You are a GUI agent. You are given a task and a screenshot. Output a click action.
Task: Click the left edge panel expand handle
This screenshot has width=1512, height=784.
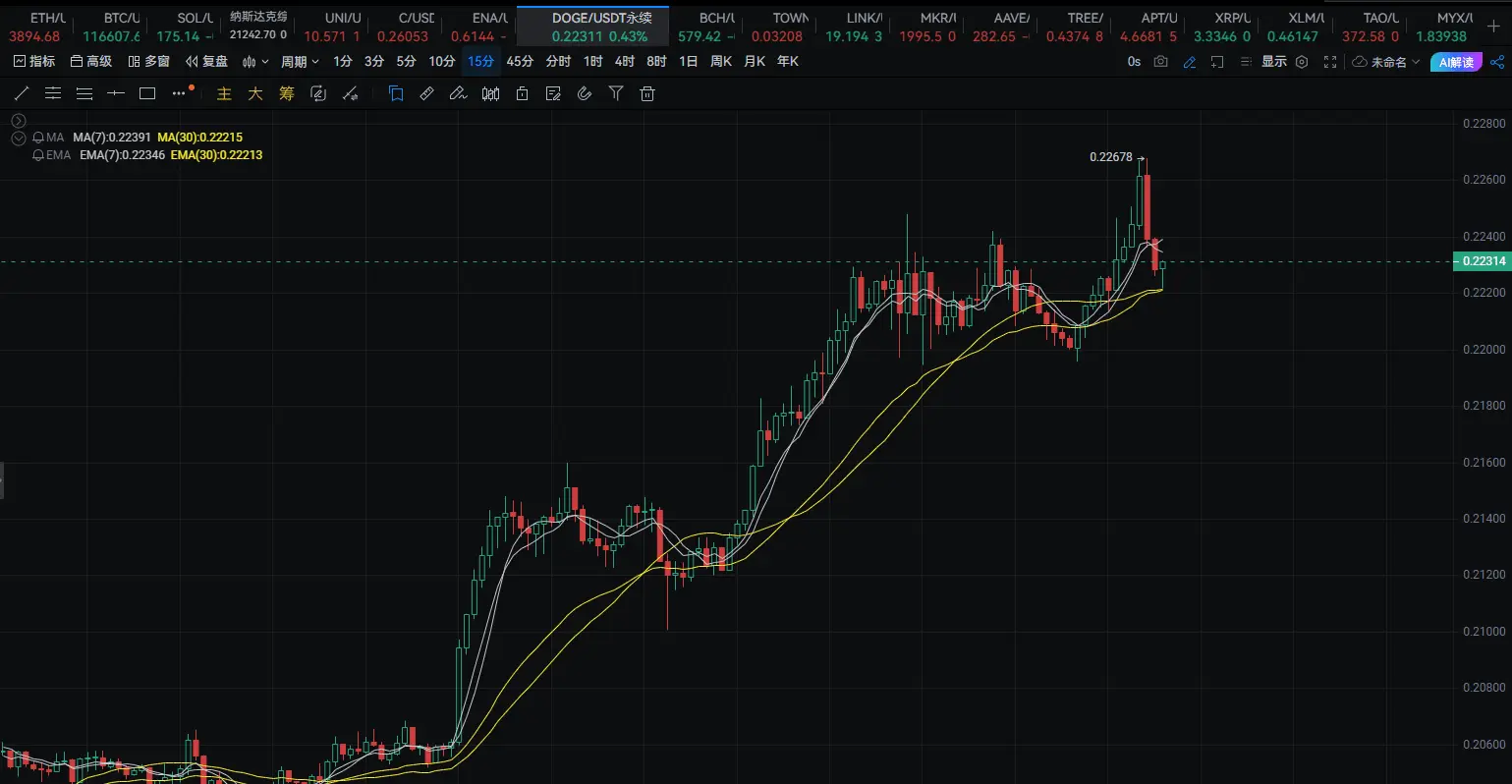[x=2, y=481]
